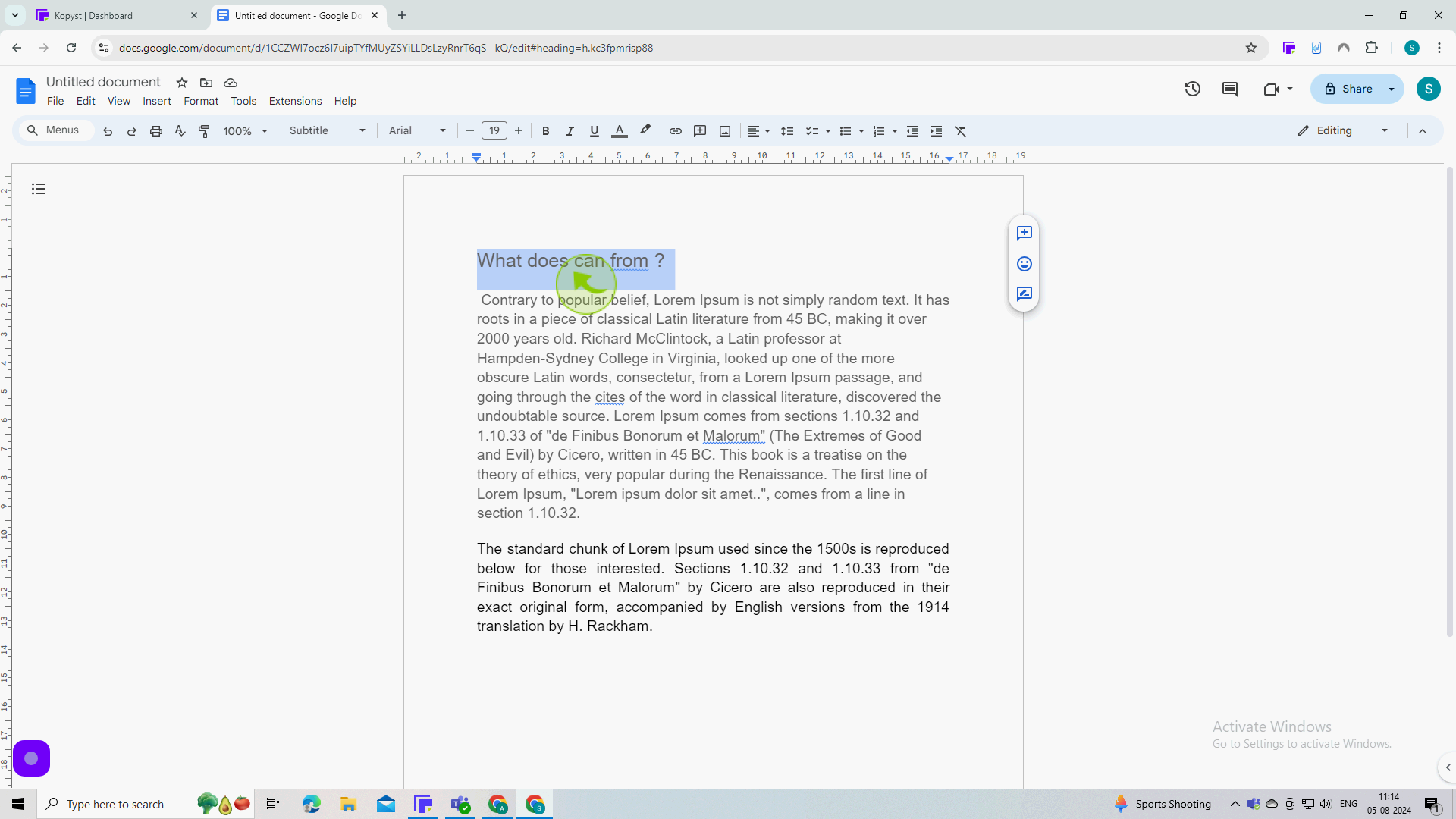Expand the text style Subtitle dropdown

tap(363, 131)
